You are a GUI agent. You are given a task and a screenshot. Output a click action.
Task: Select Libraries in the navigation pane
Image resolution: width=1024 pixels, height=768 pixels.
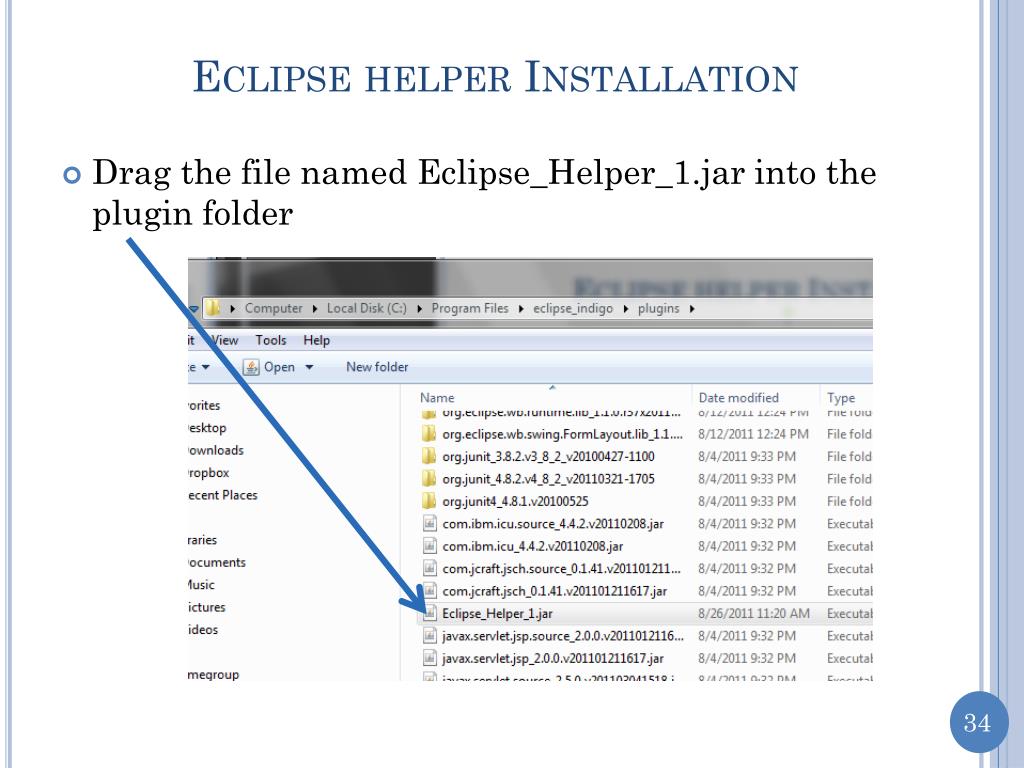[x=202, y=540]
